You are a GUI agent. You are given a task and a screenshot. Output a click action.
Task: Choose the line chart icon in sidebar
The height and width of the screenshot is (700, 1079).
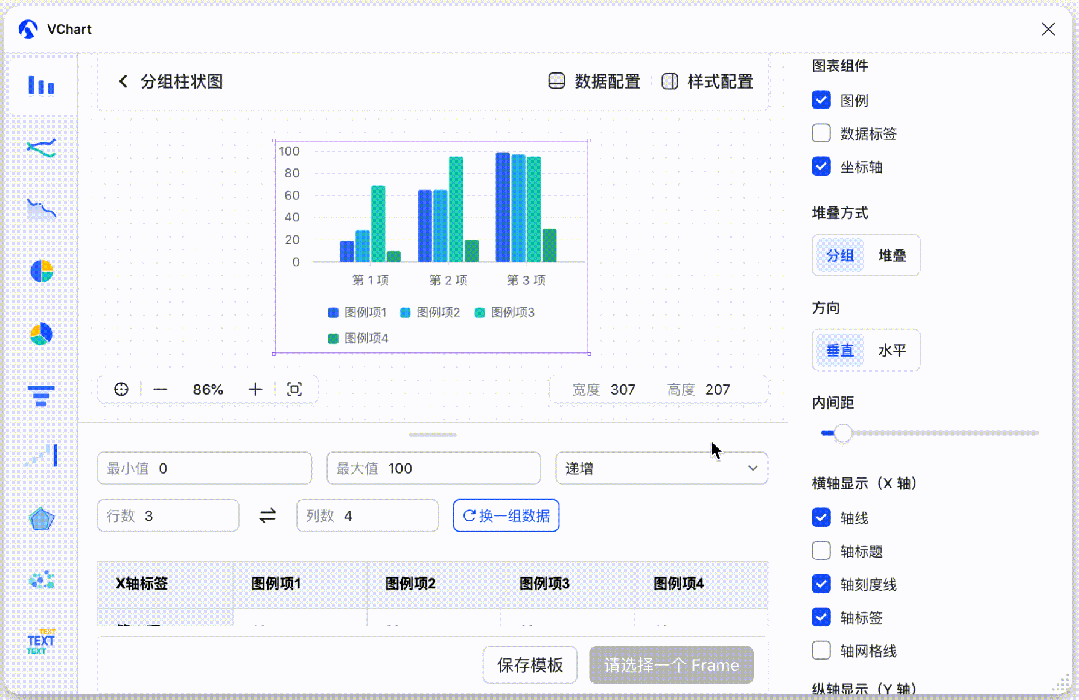pos(41,147)
